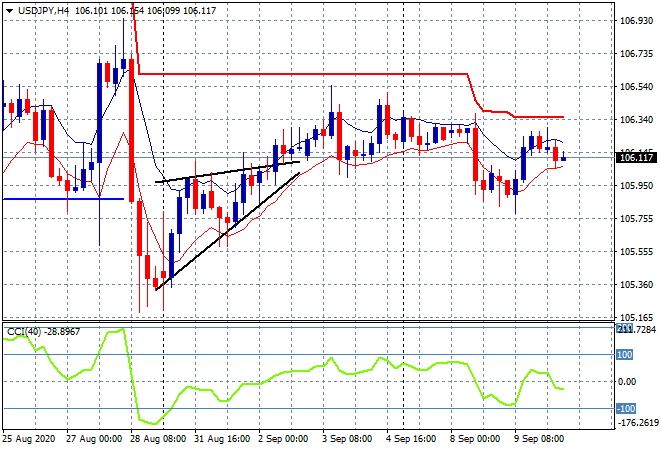Click the -176.2619 CCI scale value
The height and width of the screenshot is (450, 660).
637,422
